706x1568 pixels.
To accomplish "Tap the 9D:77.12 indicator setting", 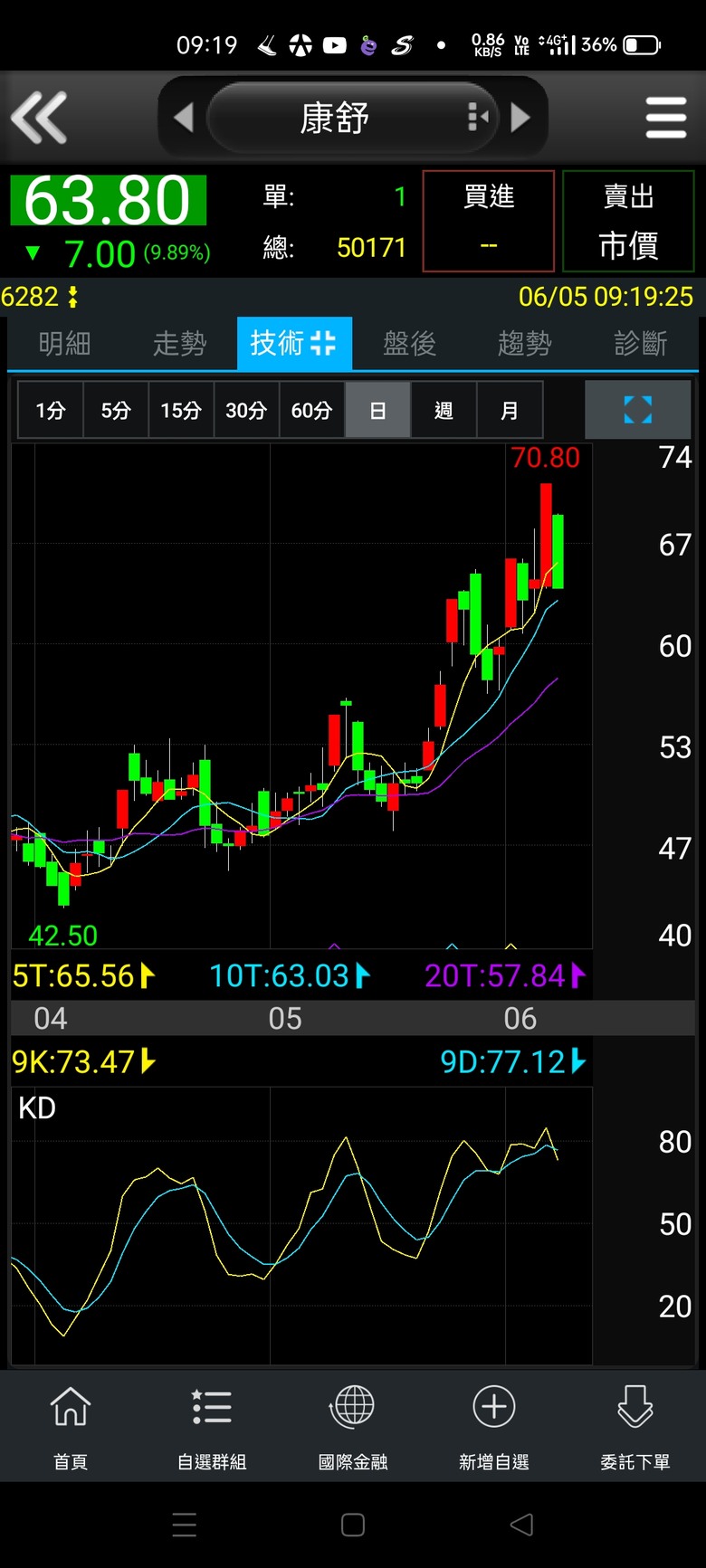I will (513, 1061).
